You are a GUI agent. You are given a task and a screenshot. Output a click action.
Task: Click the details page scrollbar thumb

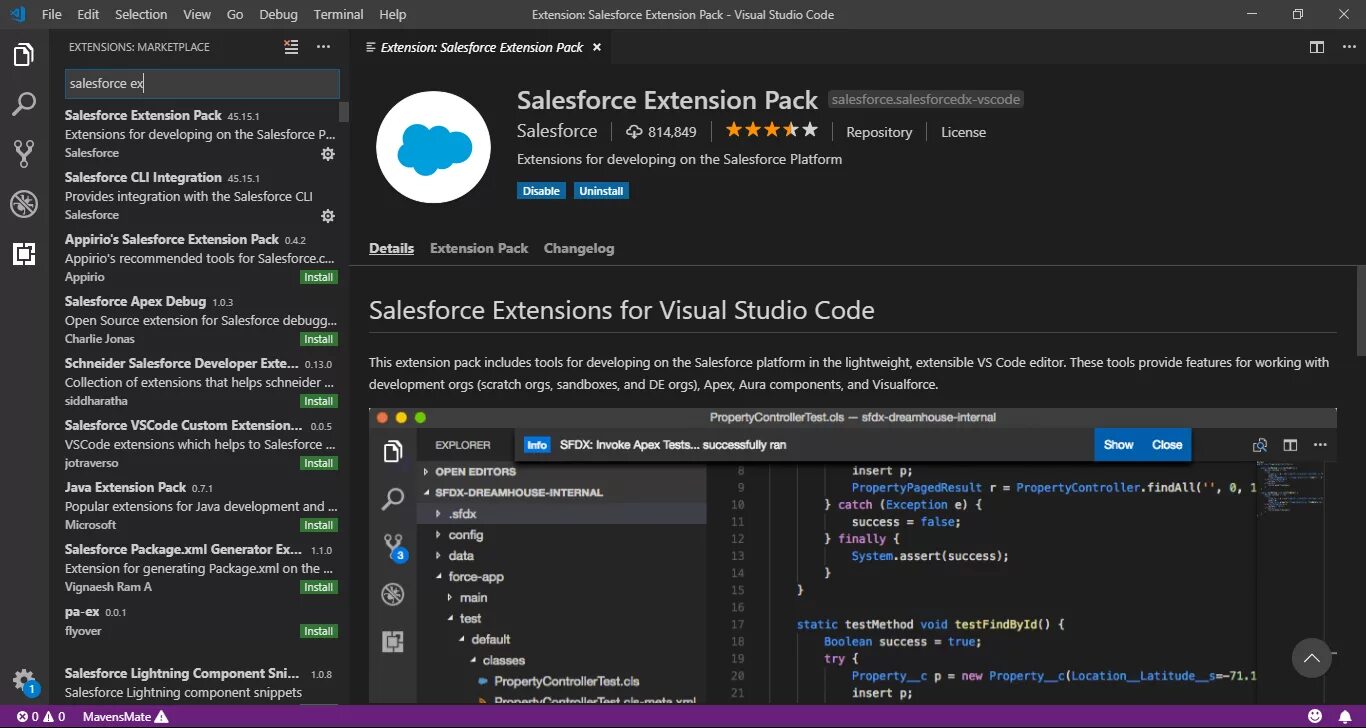point(1360,310)
